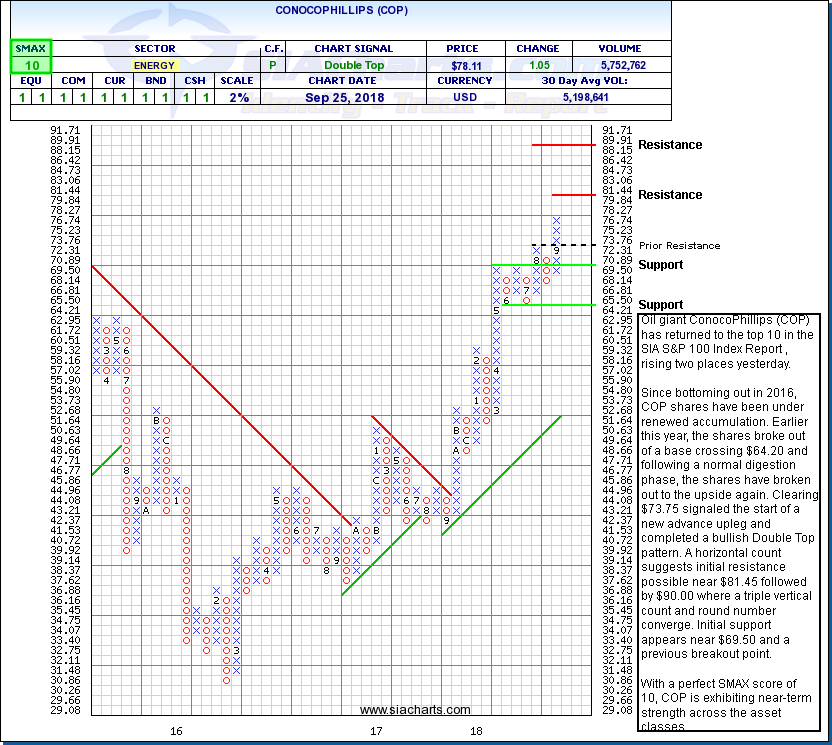832x745 pixels.
Task: Click the Resistance label near 88.15
Action: (669, 145)
